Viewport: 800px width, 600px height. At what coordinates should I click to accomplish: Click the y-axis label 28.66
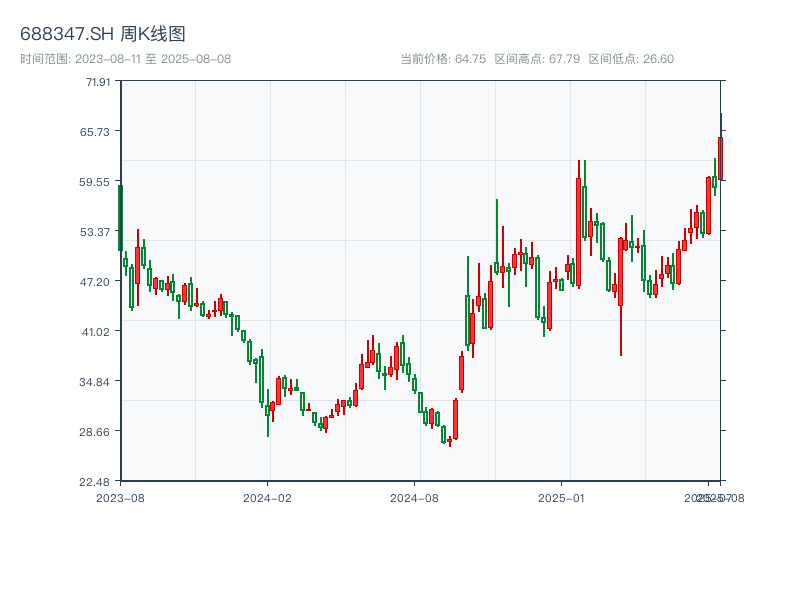(x=94, y=432)
